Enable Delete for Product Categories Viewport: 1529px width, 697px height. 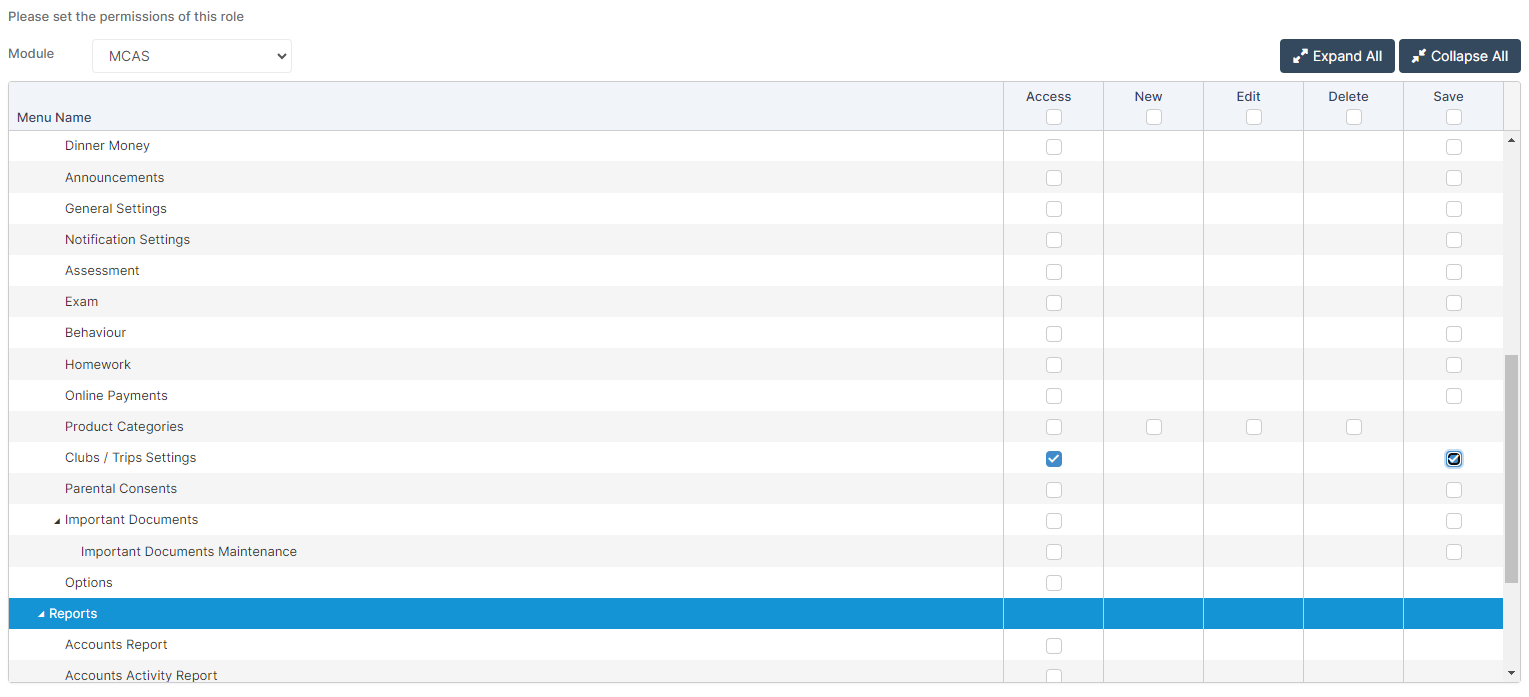click(x=1354, y=427)
